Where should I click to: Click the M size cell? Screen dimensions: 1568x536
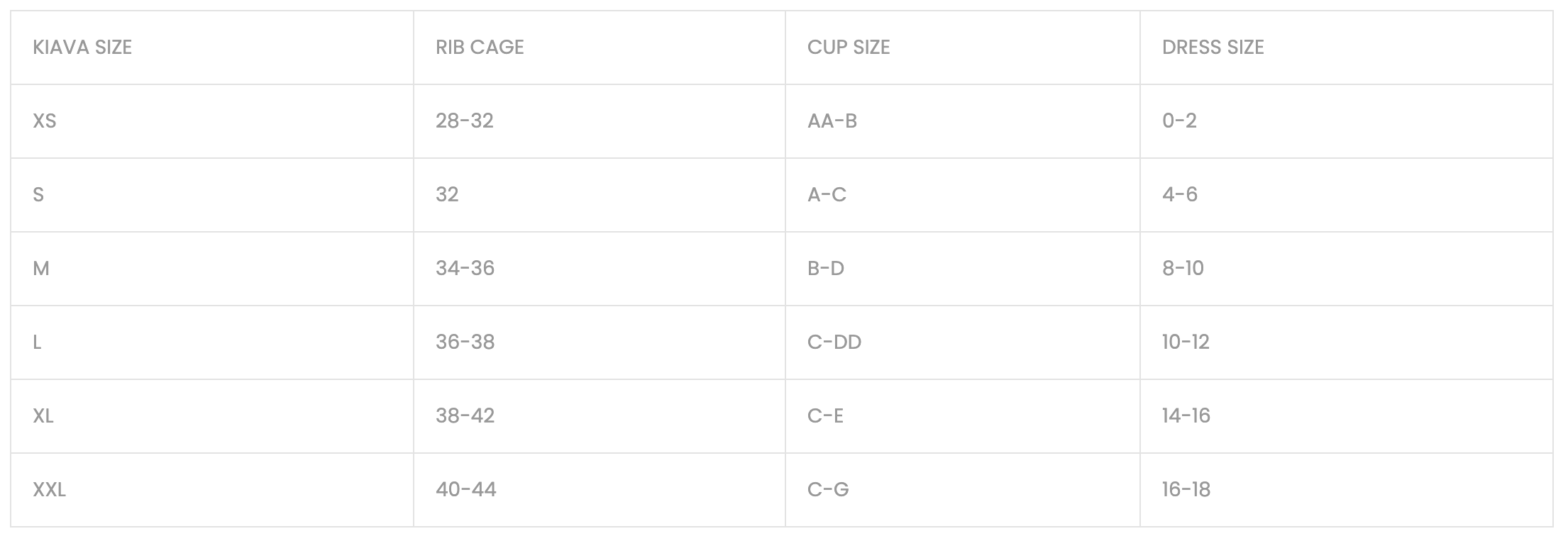coord(41,269)
